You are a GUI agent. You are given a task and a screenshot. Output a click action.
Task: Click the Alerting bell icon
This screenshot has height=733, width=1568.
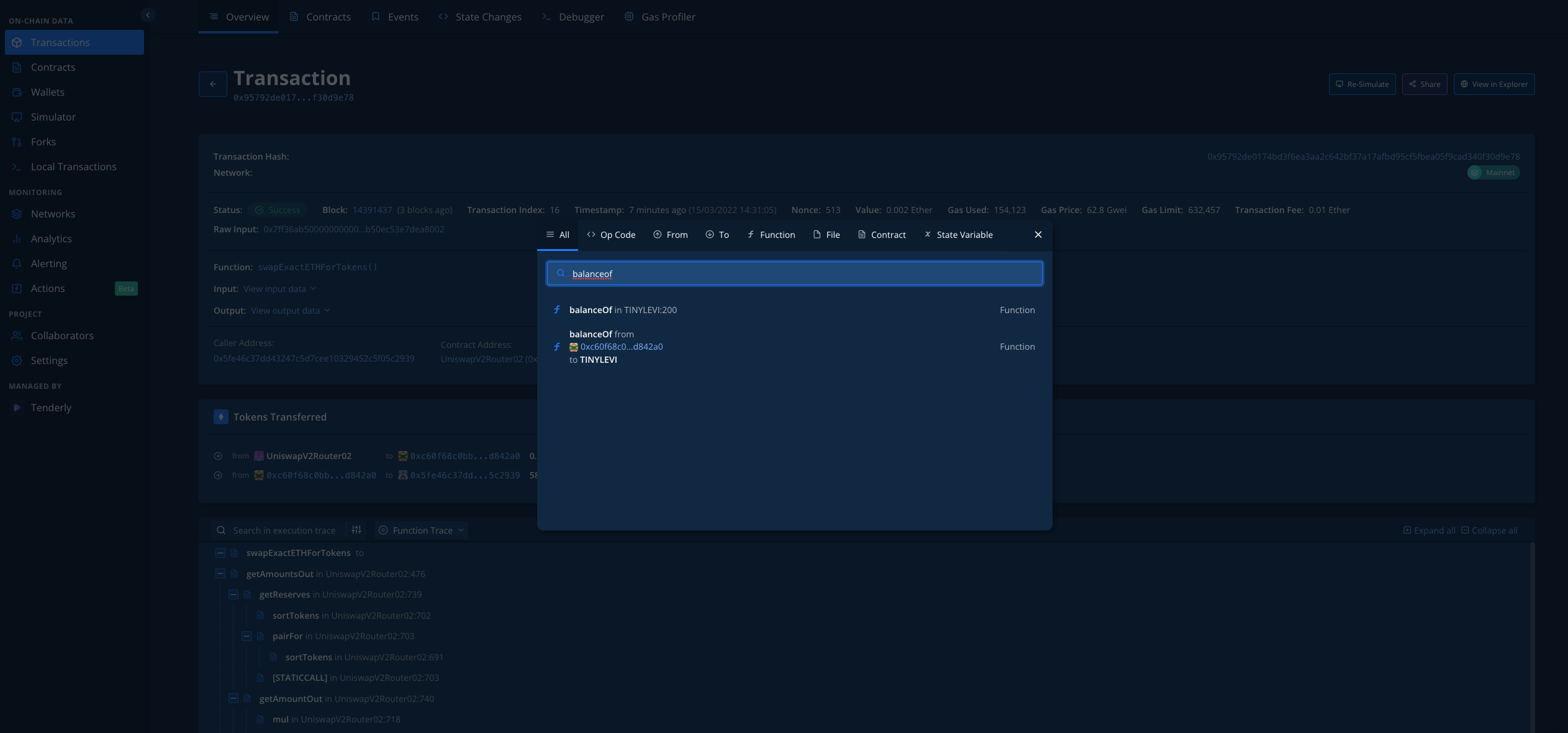pyautogui.click(x=17, y=263)
